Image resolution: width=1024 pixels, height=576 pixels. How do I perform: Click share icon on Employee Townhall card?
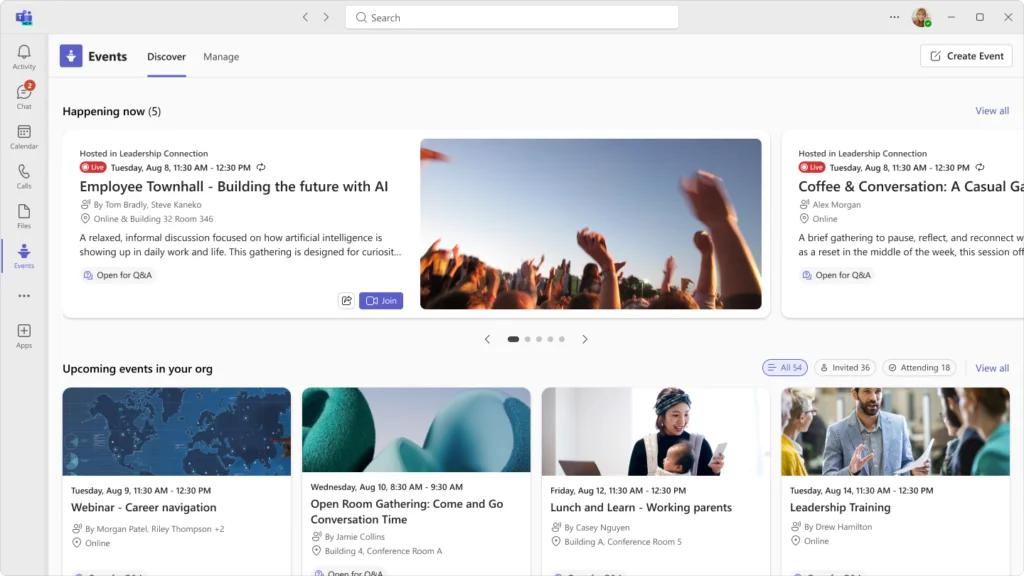coord(346,301)
